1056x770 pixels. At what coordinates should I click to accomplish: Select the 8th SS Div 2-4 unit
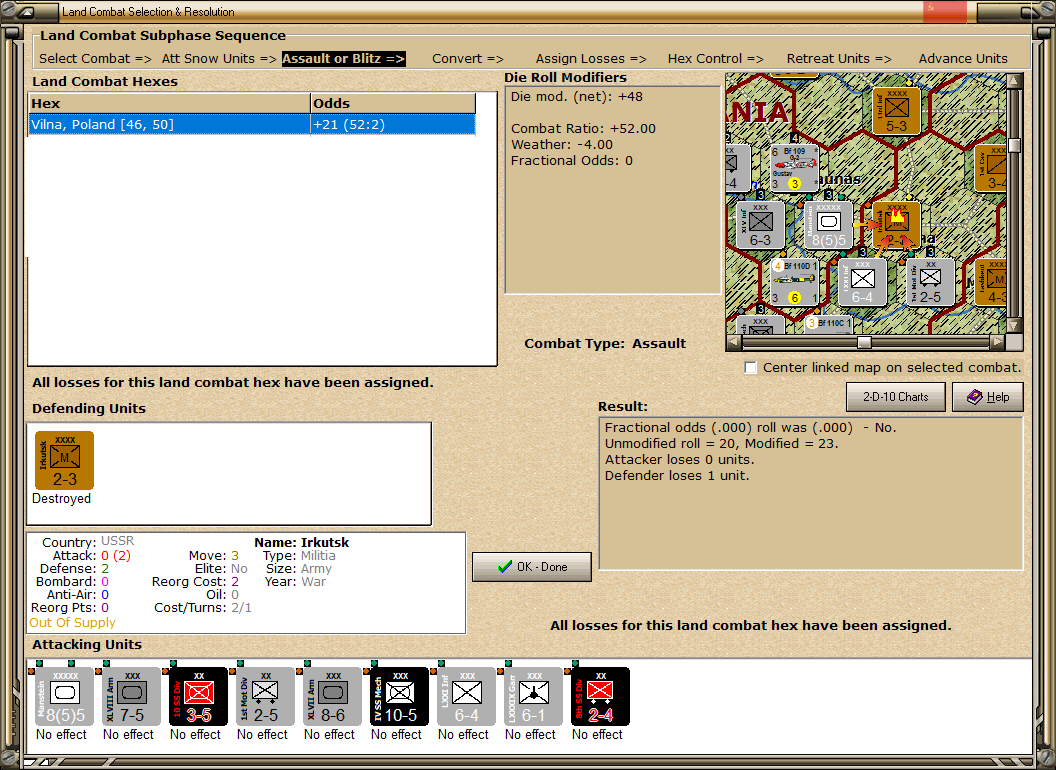point(600,696)
